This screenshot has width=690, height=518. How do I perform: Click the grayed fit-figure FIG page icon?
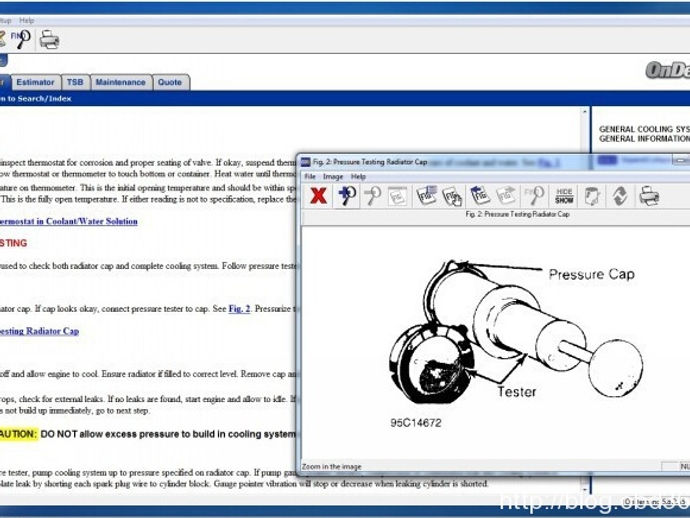coord(398,196)
